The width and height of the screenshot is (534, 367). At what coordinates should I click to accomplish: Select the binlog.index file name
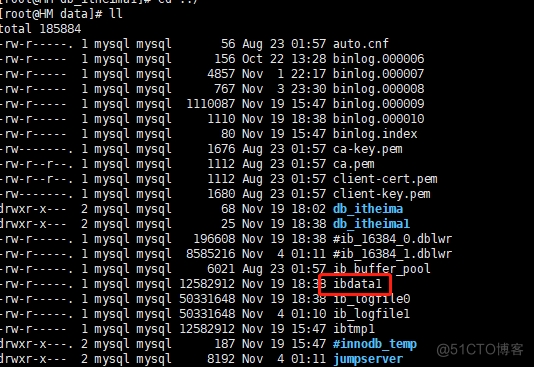coord(375,134)
